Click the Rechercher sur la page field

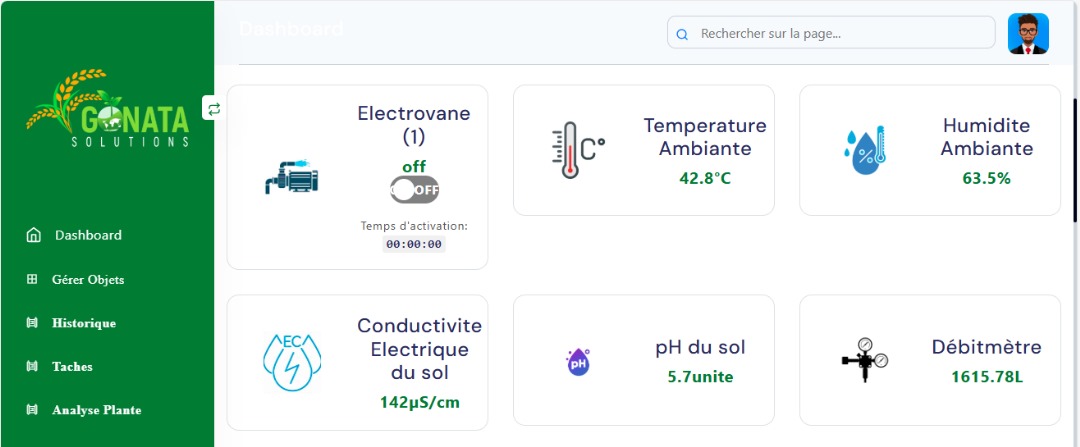tap(831, 33)
